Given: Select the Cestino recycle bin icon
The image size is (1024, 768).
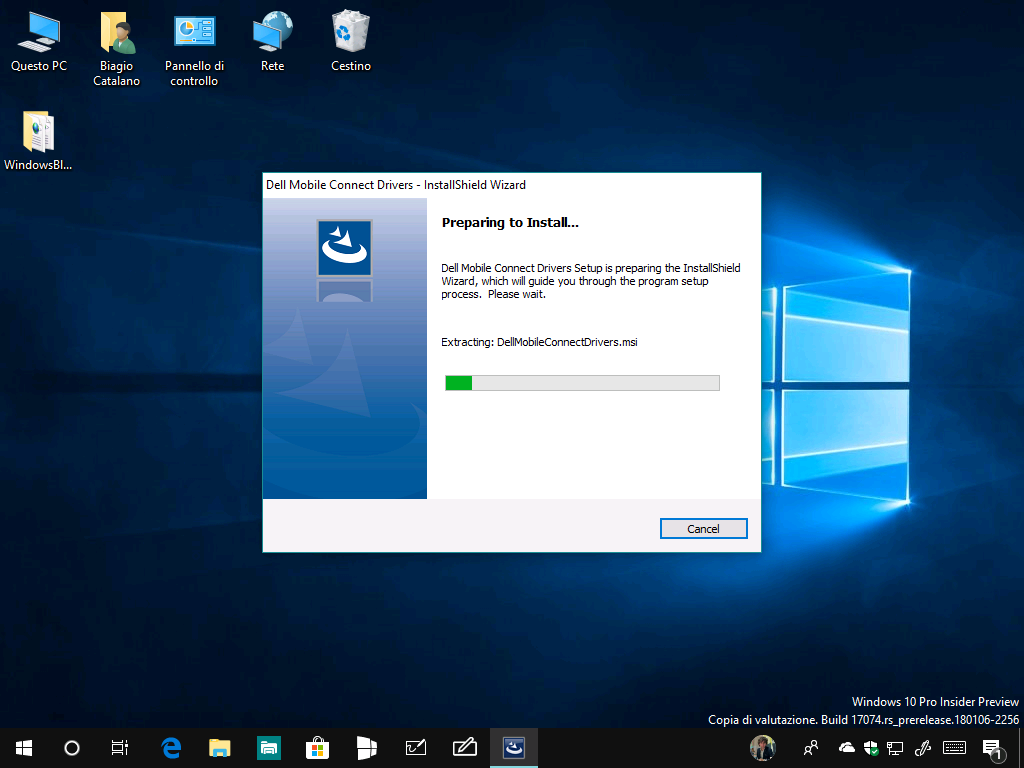Looking at the screenshot, I should (x=351, y=40).
